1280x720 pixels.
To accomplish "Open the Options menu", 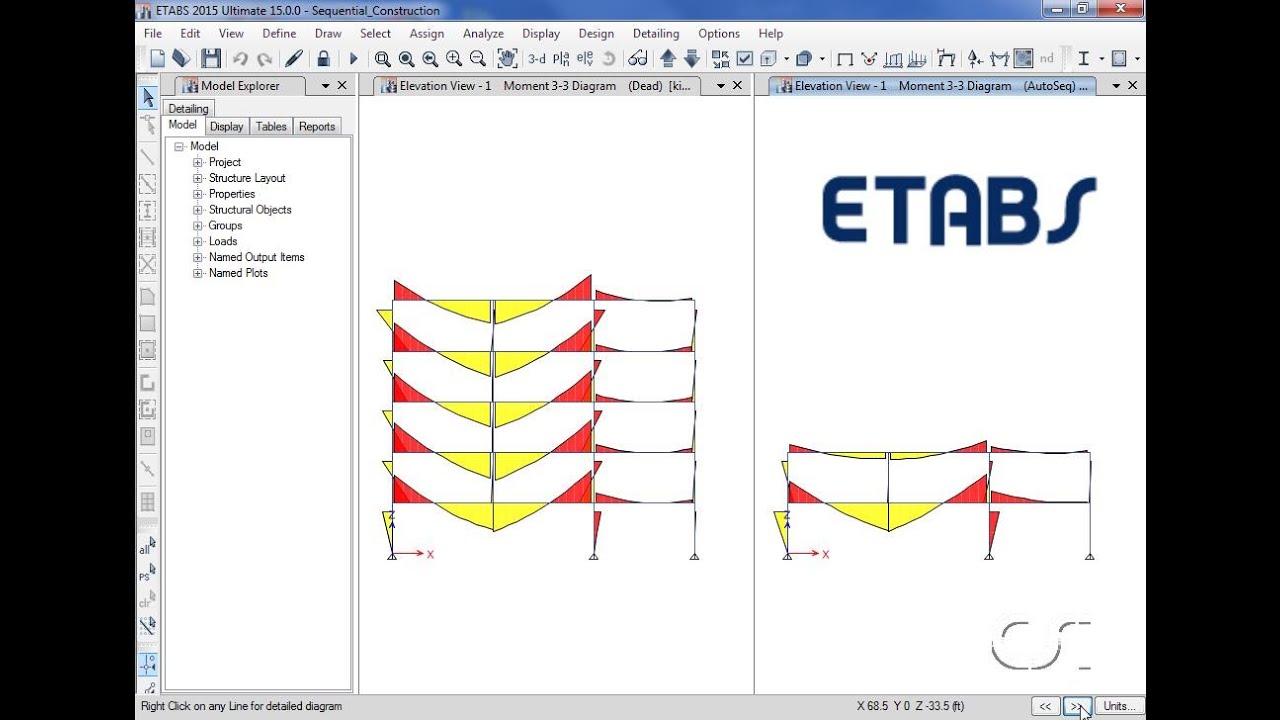I will (719, 33).
